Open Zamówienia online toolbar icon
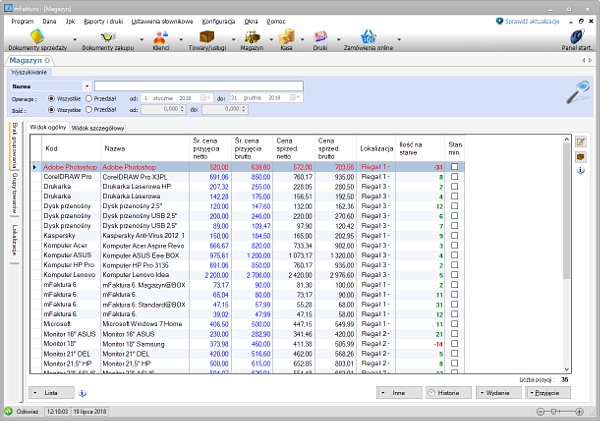Image resolution: width=600 pixels, height=421 pixels. (x=368, y=39)
